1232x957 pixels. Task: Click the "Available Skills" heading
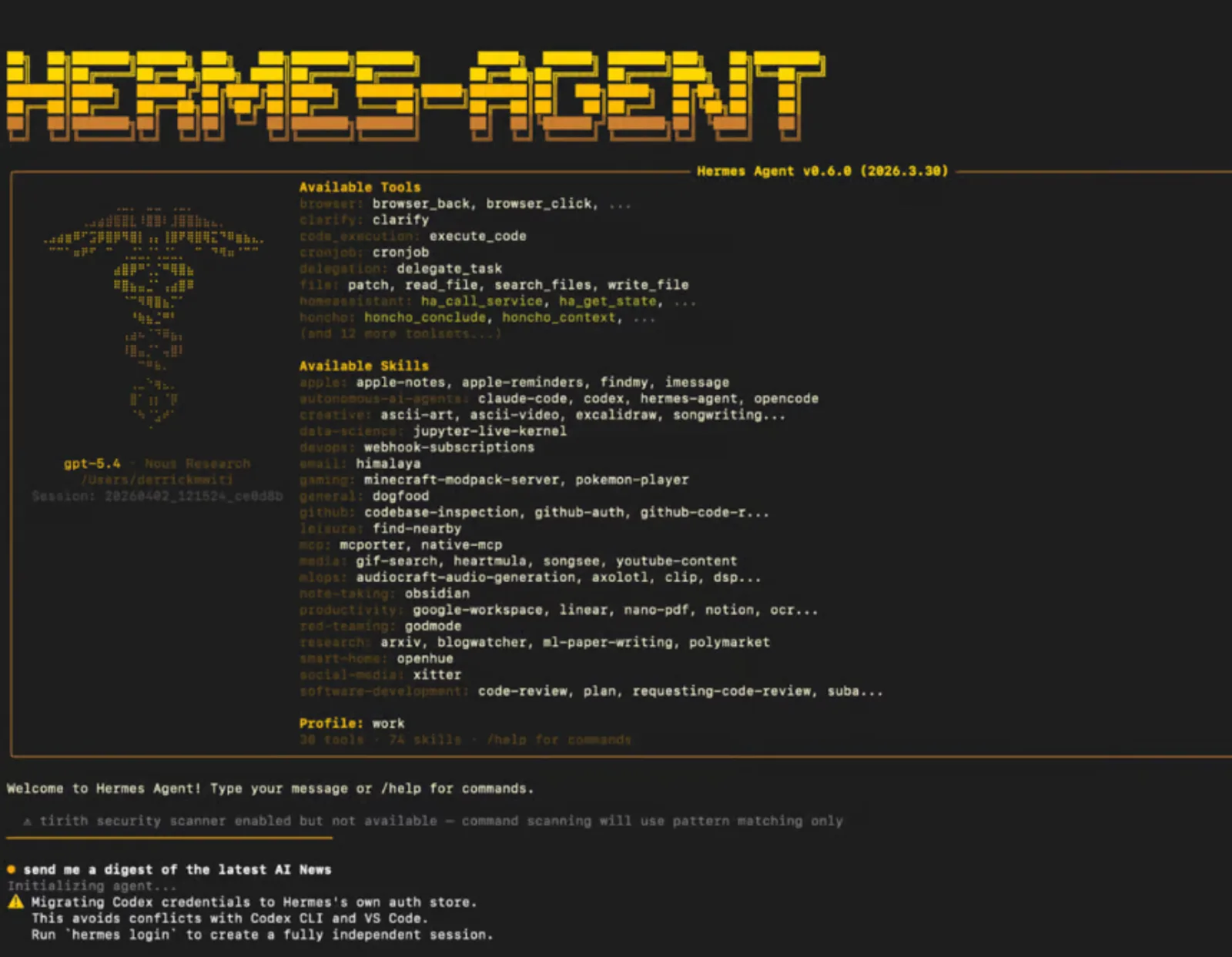point(363,366)
